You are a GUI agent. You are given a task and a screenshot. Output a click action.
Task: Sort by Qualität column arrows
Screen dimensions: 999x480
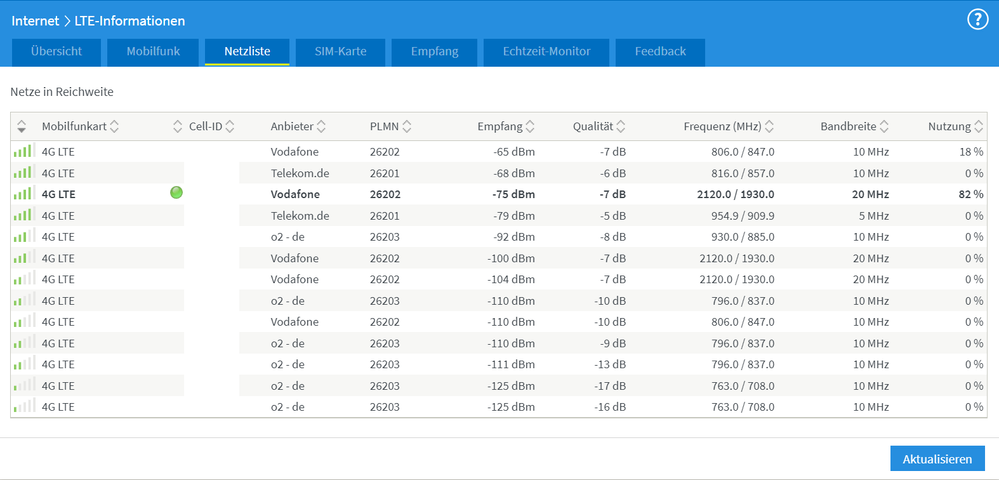point(621,127)
